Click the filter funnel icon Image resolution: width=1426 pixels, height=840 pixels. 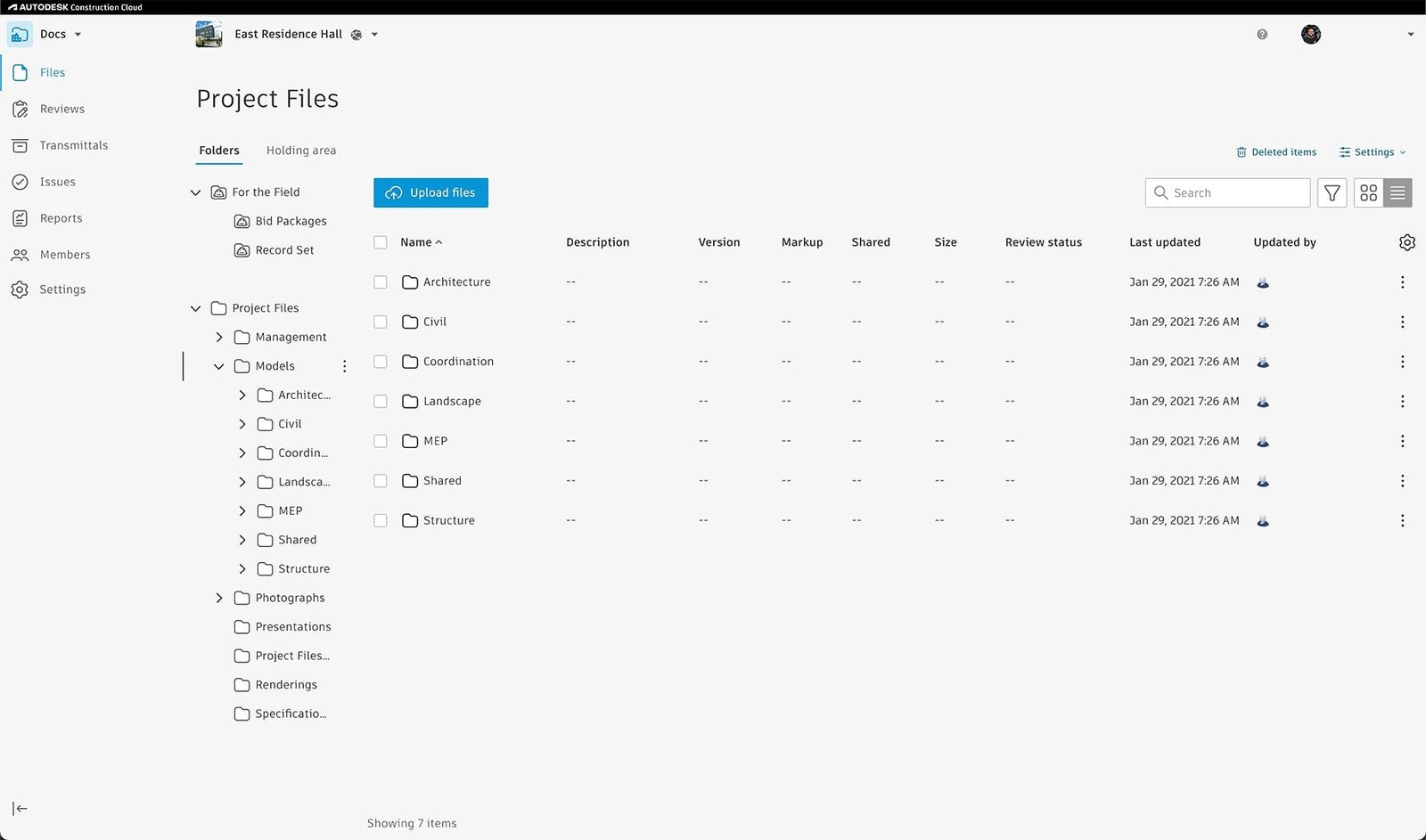pyautogui.click(x=1332, y=192)
